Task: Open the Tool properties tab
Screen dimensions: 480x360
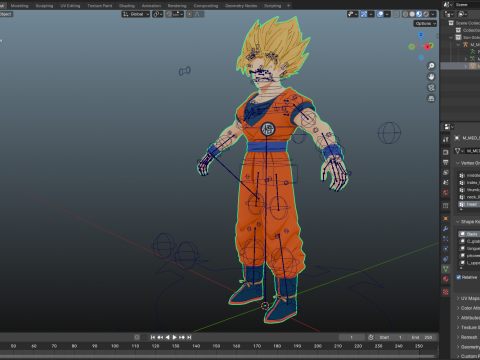Action: click(x=446, y=140)
